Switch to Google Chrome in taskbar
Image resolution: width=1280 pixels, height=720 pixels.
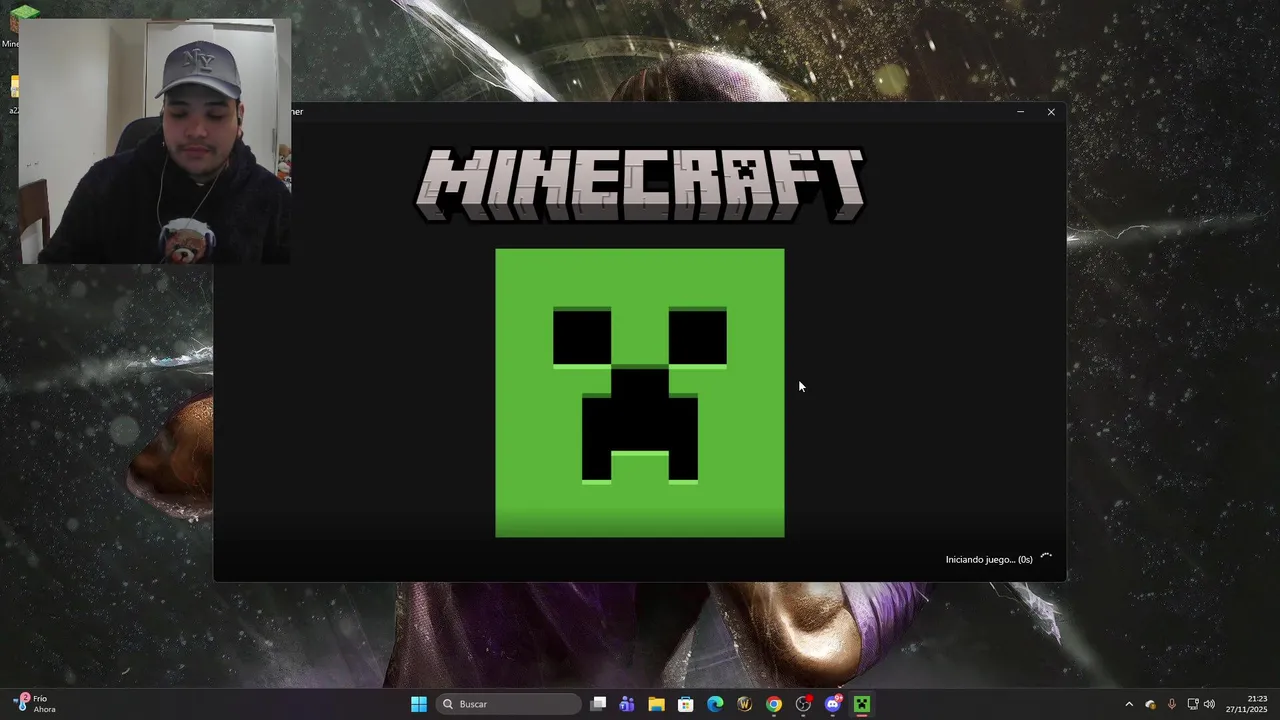point(774,704)
